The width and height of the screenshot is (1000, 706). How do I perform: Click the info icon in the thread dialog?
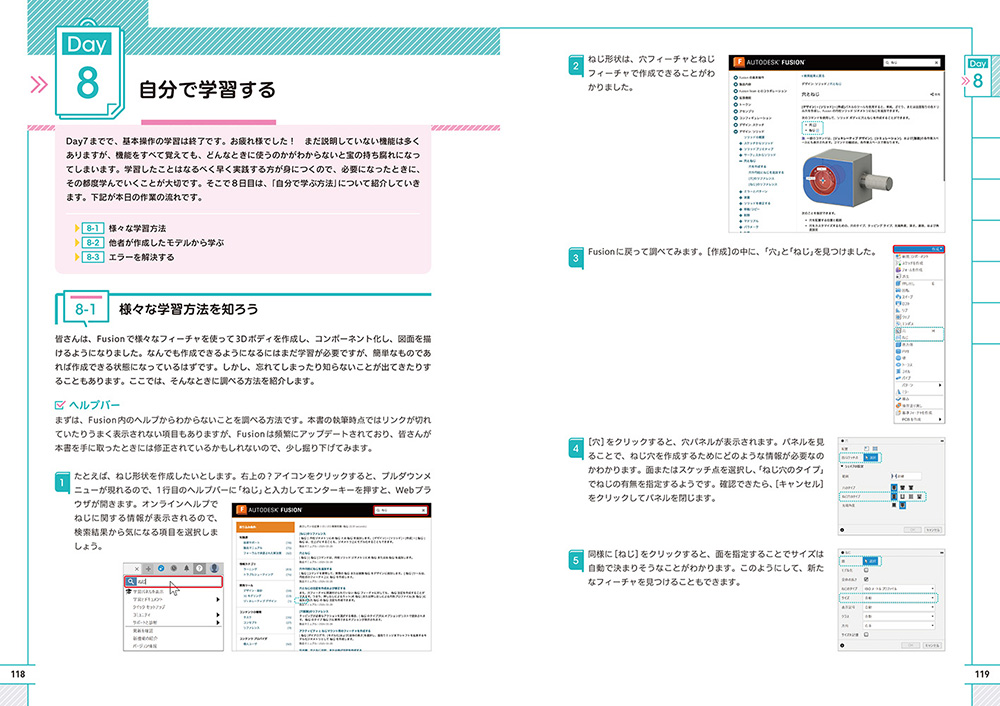coord(842,645)
